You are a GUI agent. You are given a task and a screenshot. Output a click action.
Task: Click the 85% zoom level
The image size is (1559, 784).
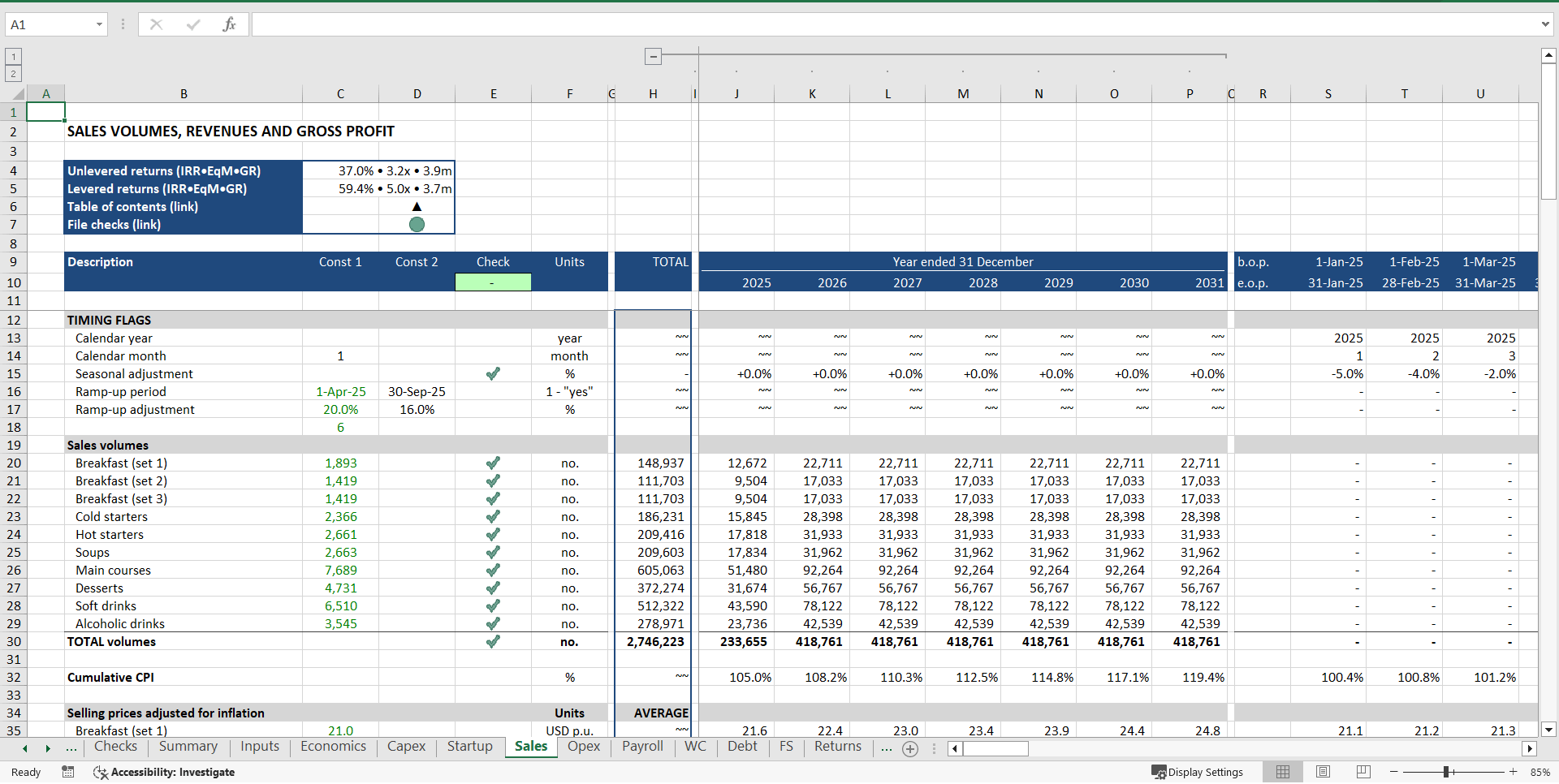1540,772
